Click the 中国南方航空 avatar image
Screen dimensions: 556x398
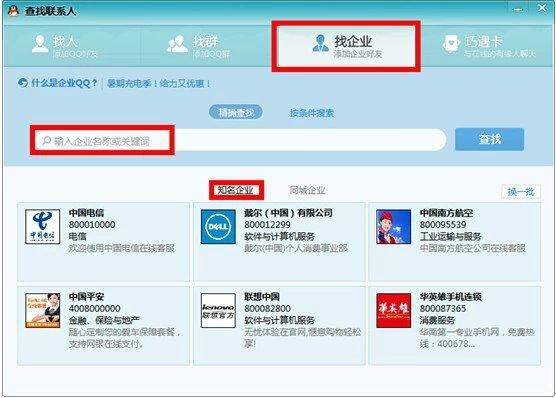(394, 226)
